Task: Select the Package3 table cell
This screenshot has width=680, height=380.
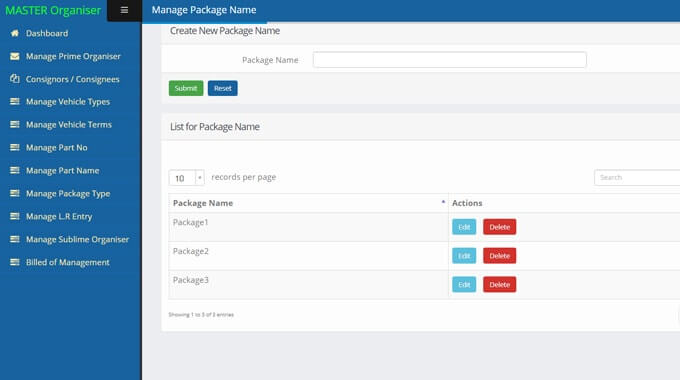Action: tap(308, 285)
